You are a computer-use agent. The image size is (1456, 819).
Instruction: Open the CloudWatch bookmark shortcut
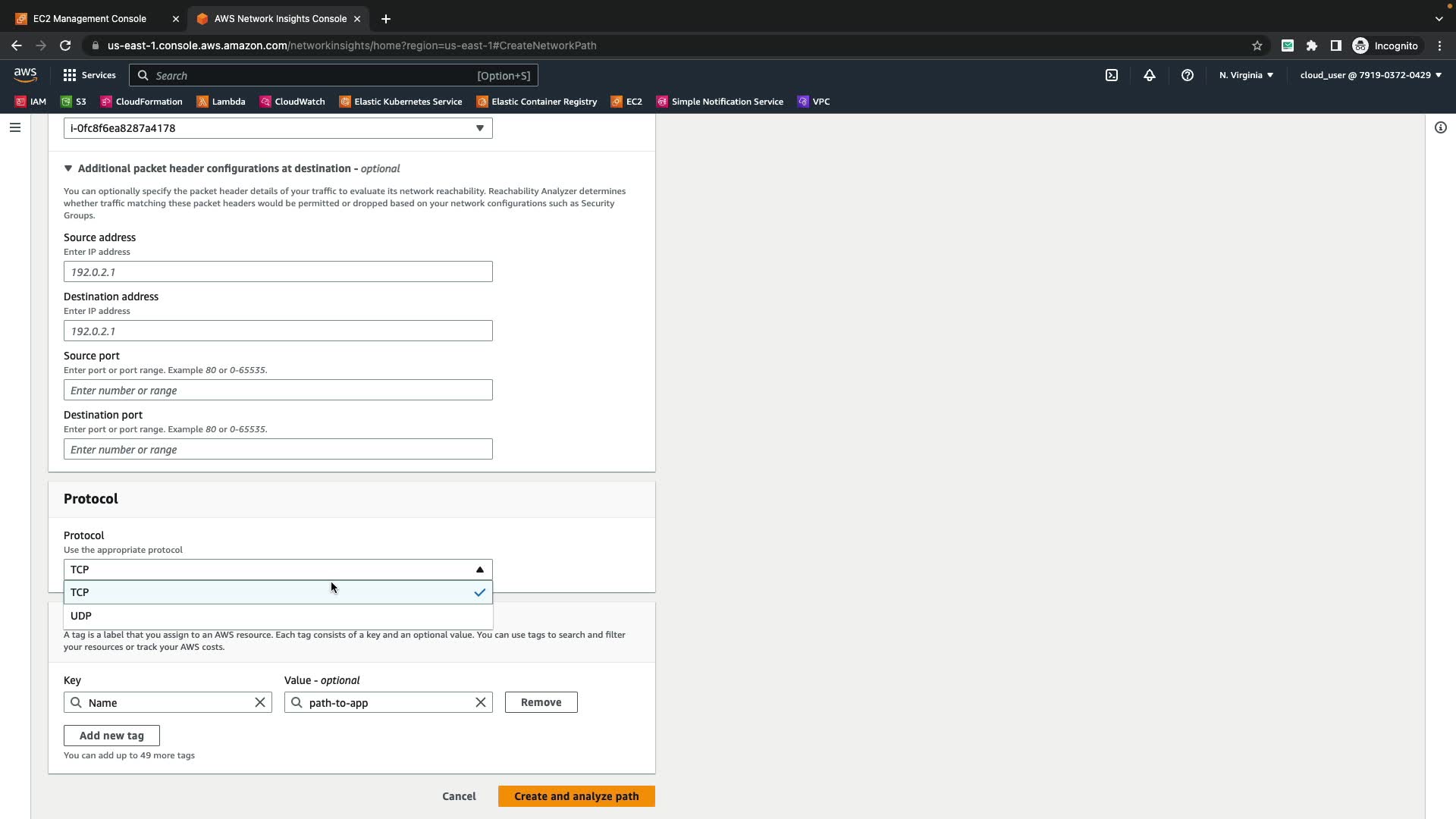click(x=293, y=102)
